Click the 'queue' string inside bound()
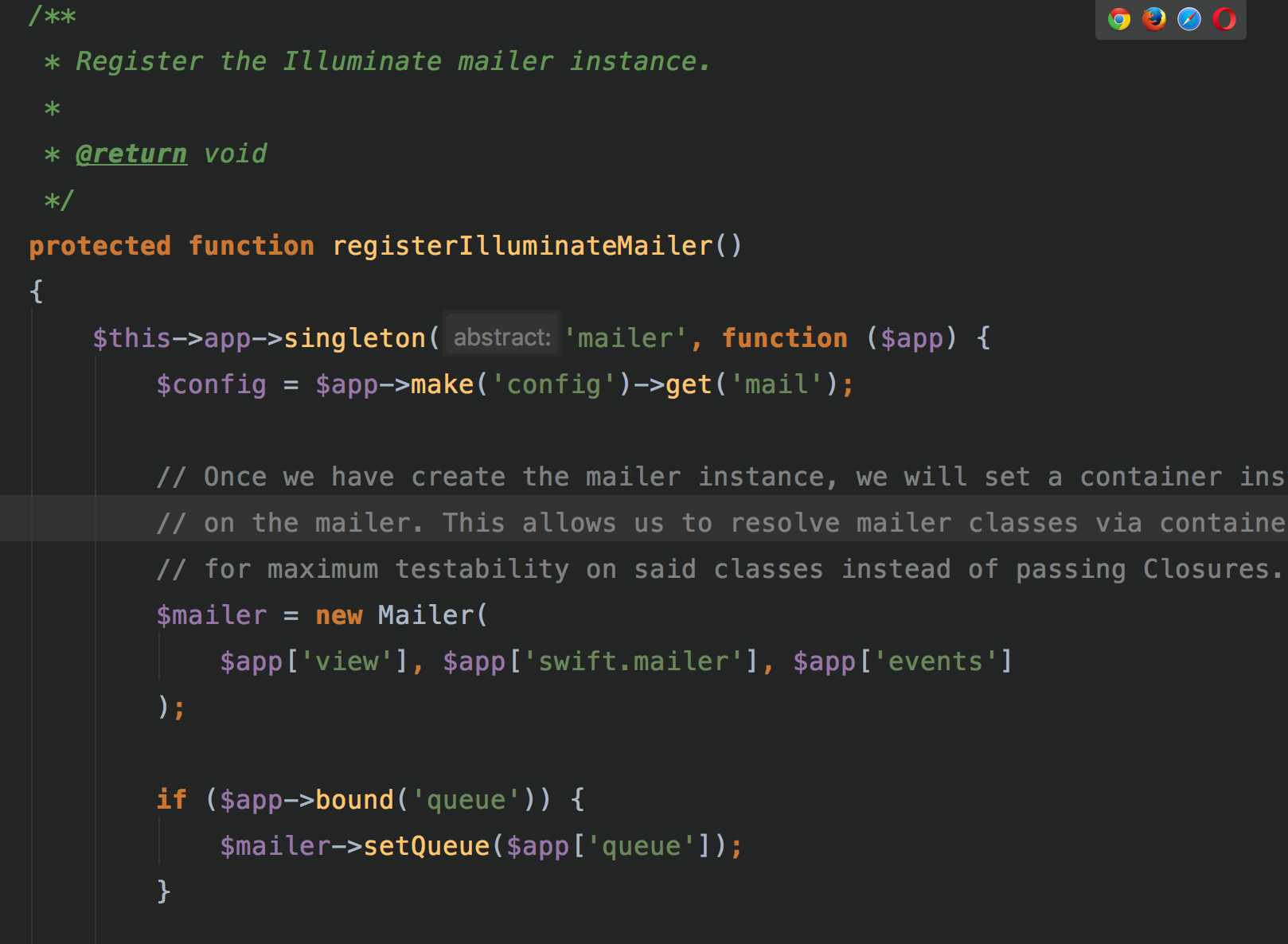The image size is (1288, 944). click(x=466, y=800)
